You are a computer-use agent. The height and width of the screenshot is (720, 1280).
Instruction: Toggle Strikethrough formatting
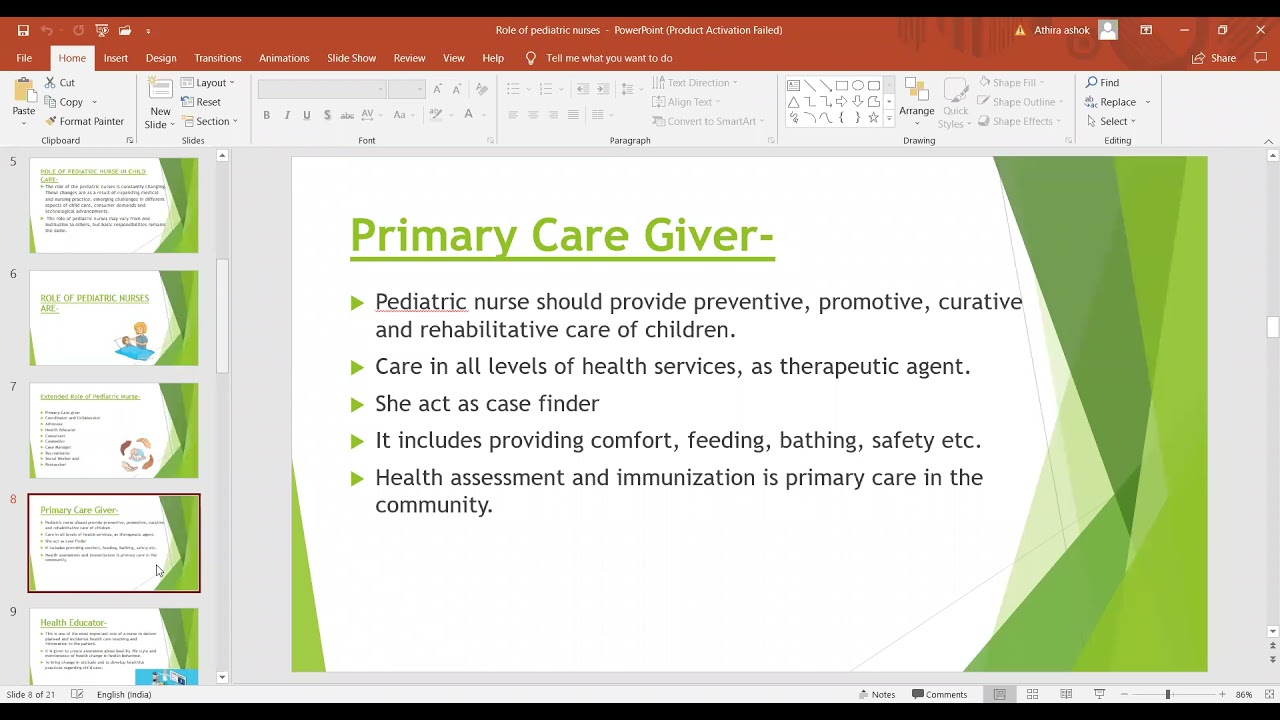[x=347, y=116]
